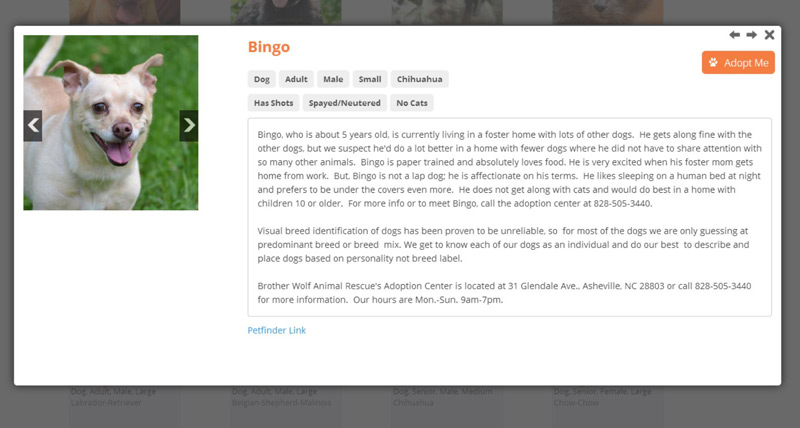Click the Adopt Me button

[x=738, y=62]
